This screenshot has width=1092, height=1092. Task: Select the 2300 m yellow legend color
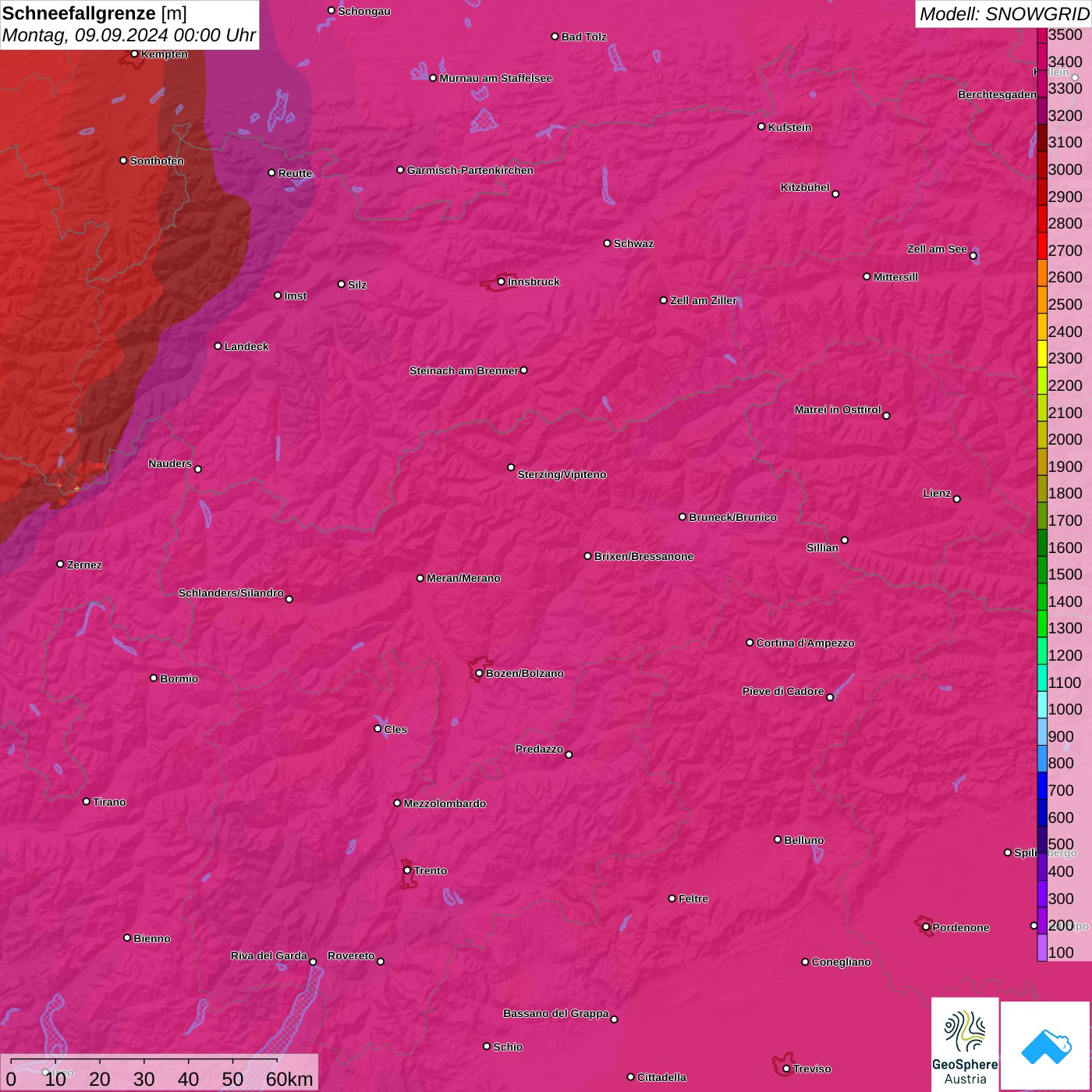tap(1042, 354)
